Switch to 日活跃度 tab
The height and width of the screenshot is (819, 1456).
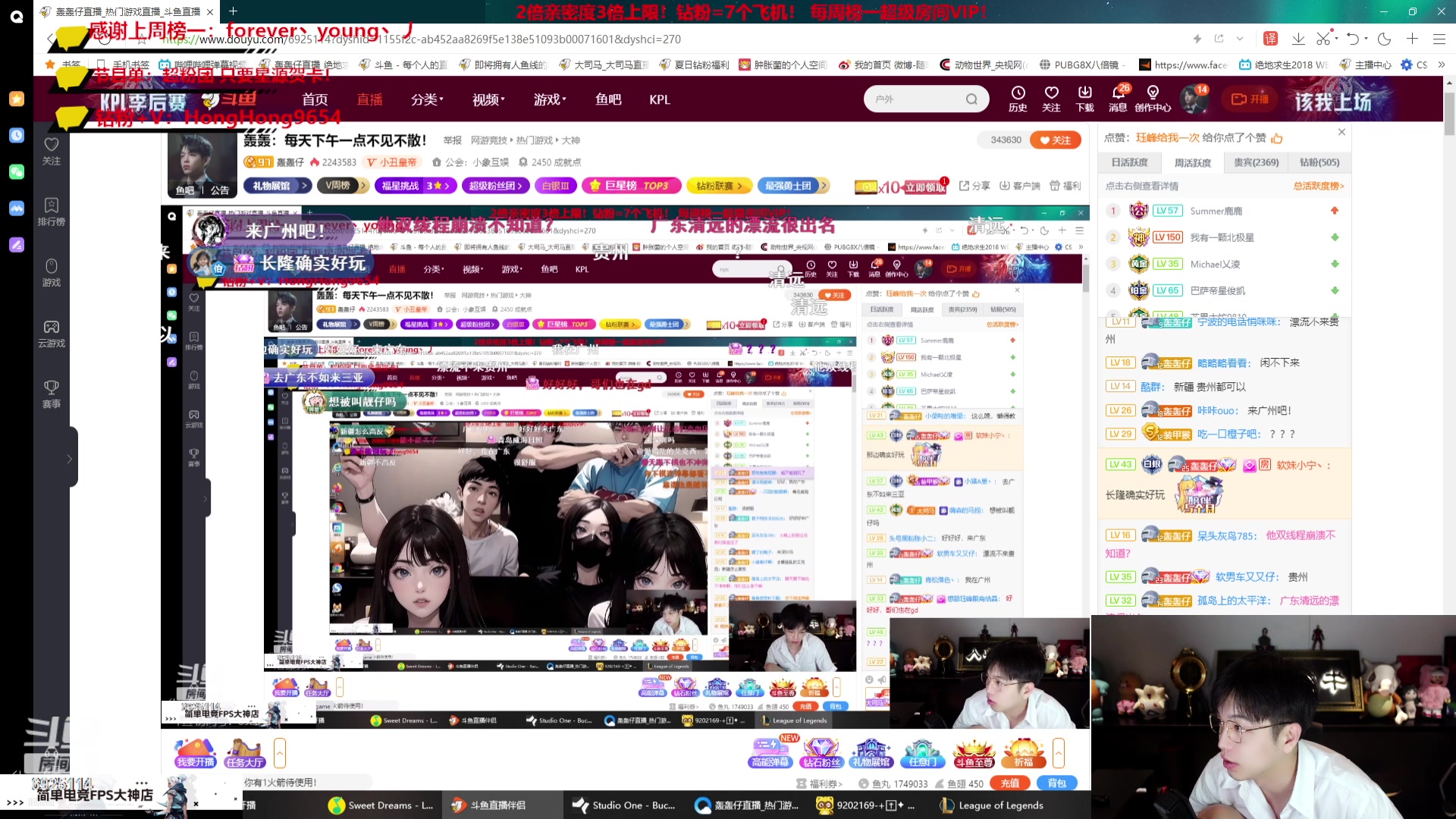1129,162
